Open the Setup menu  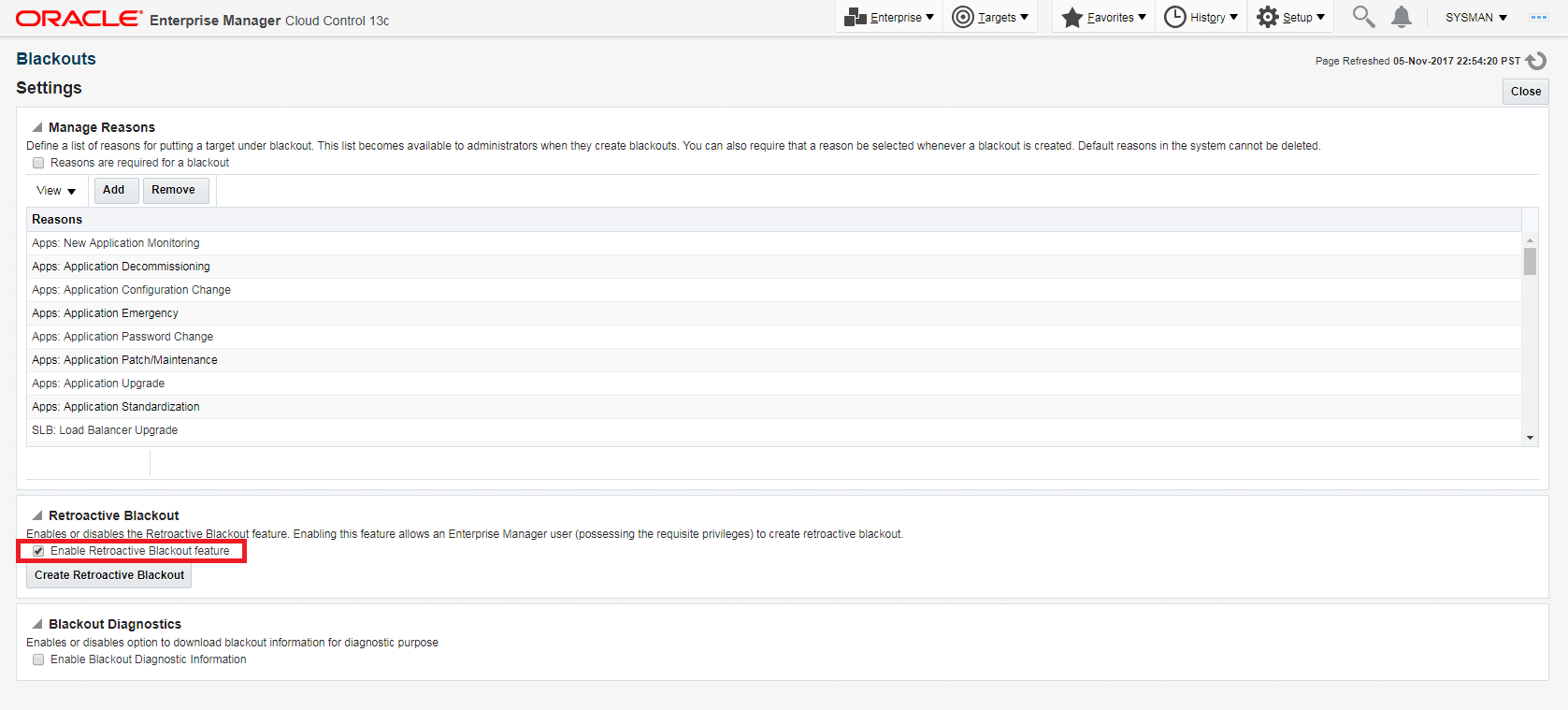[1291, 17]
